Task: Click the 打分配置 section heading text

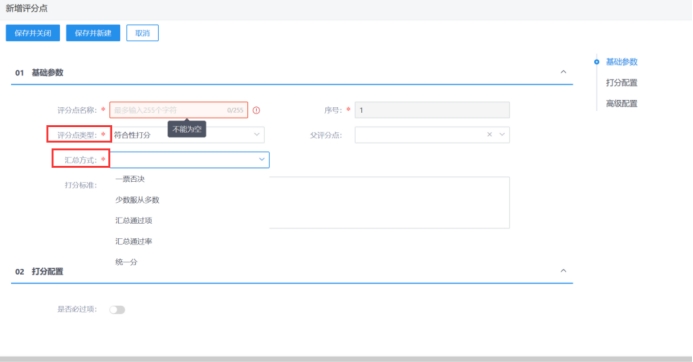Action: [47, 271]
